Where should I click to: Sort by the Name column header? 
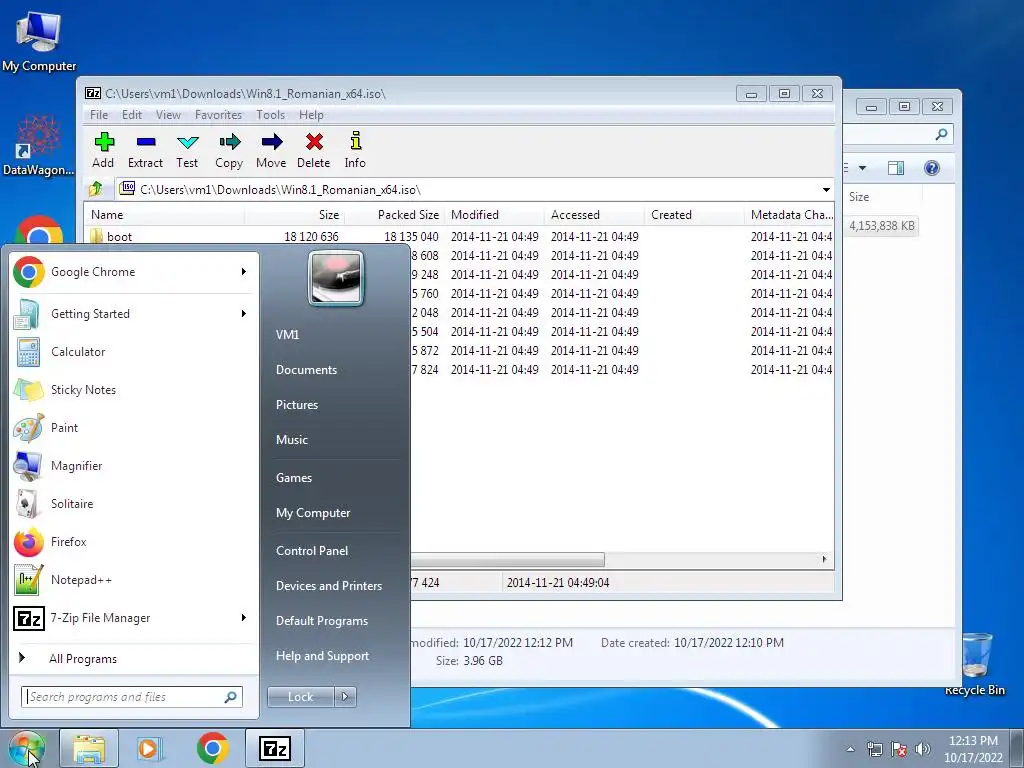[165, 215]
